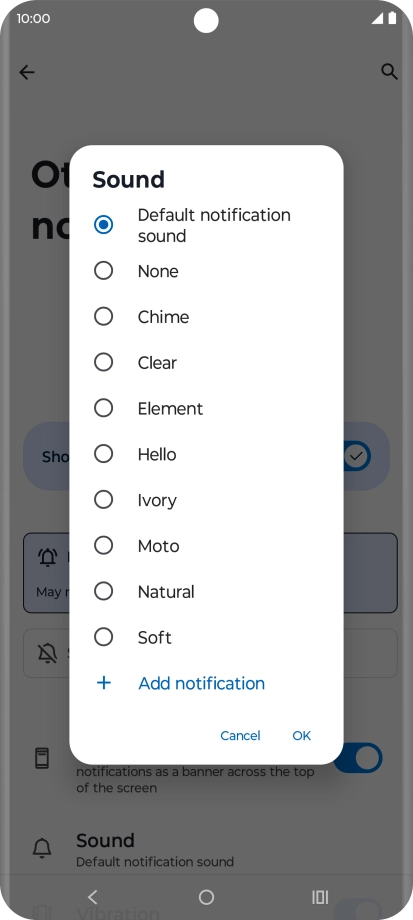This screenshot has width=413, height=920.
Task: Choose the Natural sound option
Action: (206, 591)
